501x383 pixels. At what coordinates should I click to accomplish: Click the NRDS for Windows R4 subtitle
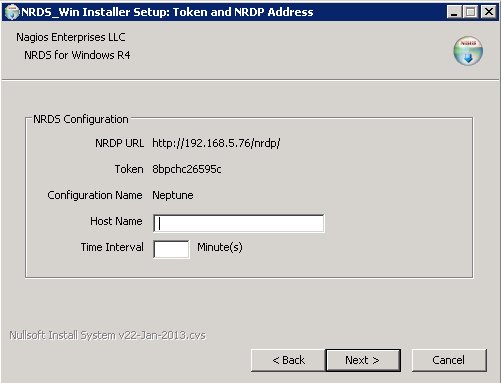click(77, 55)
